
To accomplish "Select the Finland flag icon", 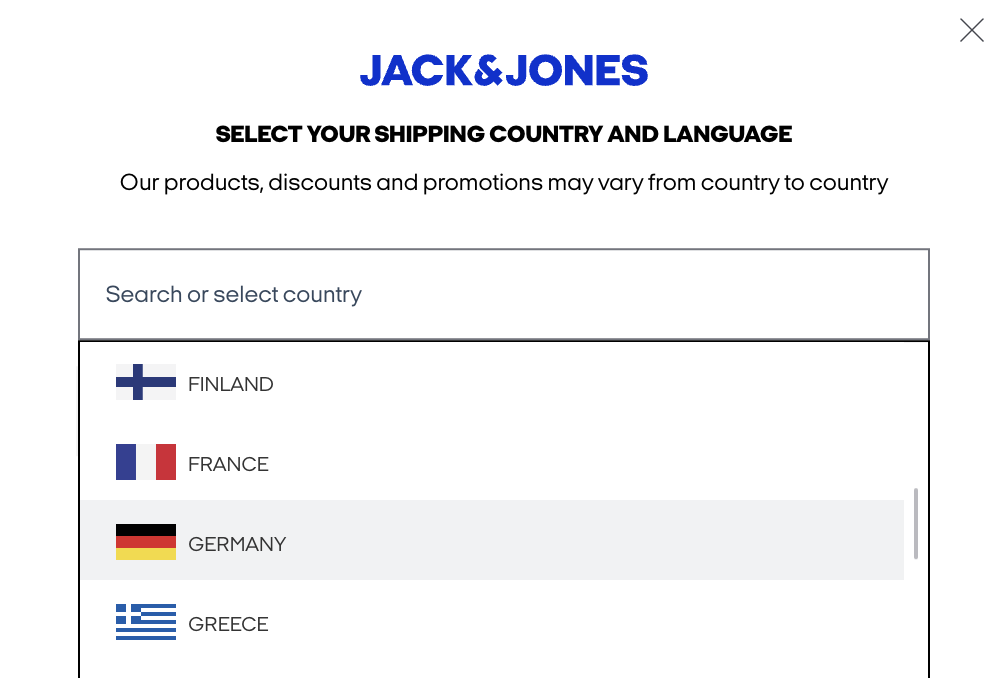I will (146, 382).
